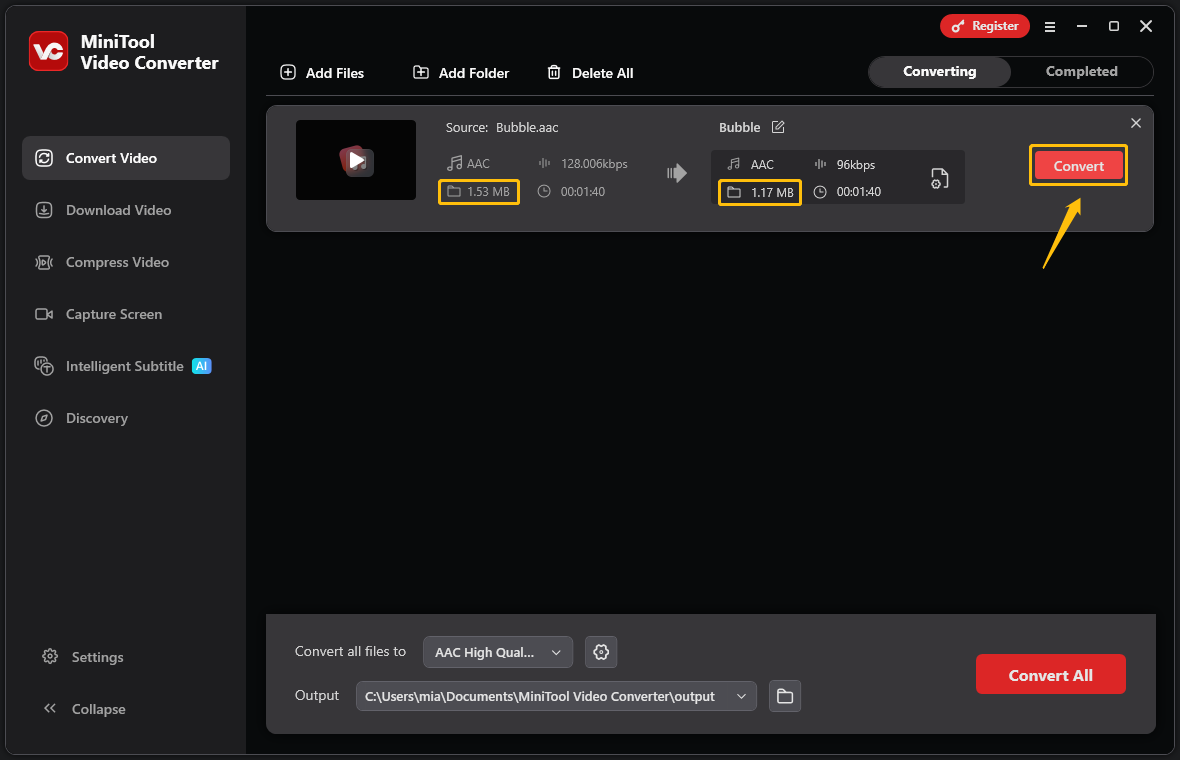
Task: Collapse the sidebar
Action: [x=84, y=709]
